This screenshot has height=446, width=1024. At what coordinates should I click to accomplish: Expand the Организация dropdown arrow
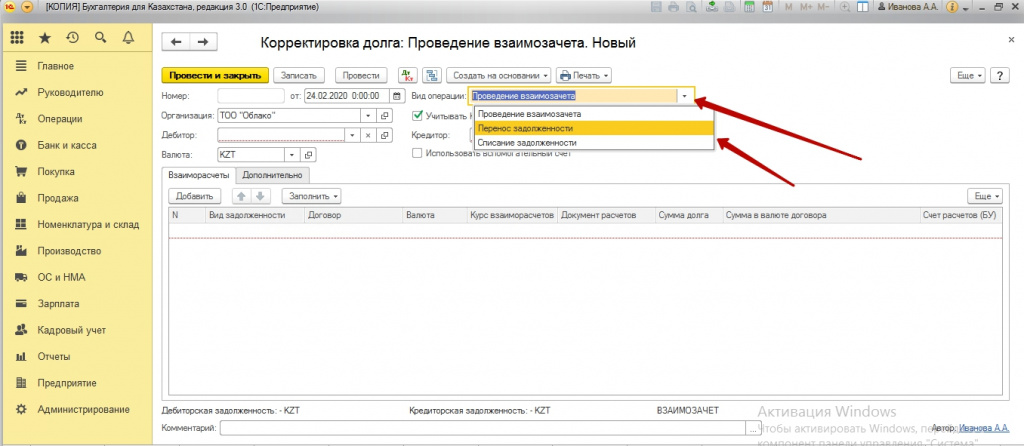point(368,116)
